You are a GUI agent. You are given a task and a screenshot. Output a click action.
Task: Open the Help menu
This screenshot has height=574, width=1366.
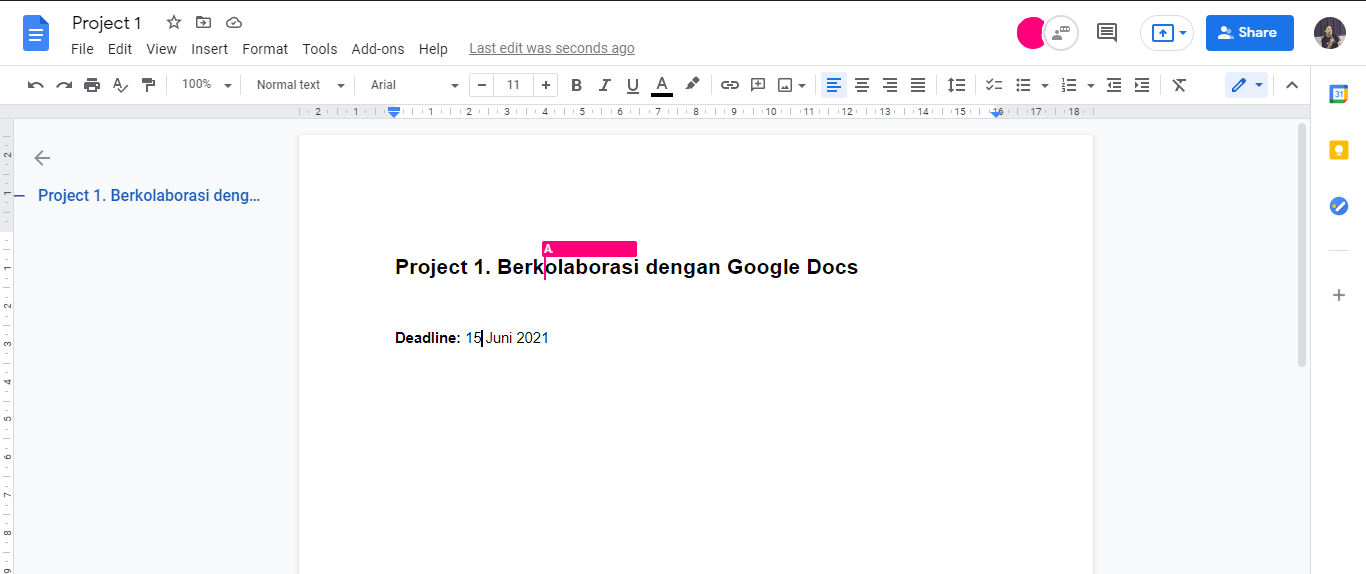click(x=433, y=49)
